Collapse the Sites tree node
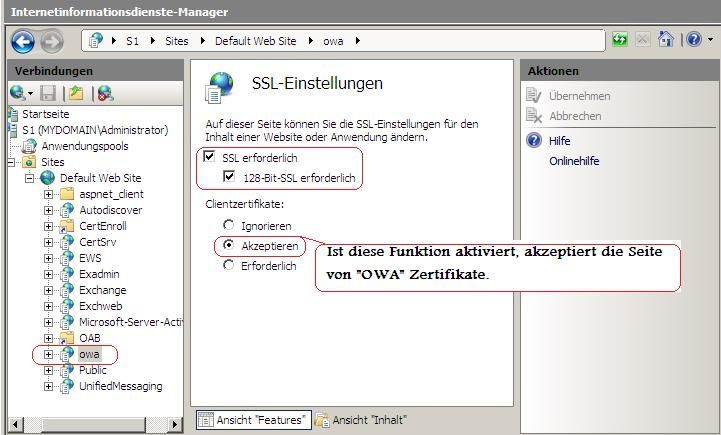Screen dimensions: 721x435 tap(11, 162)
